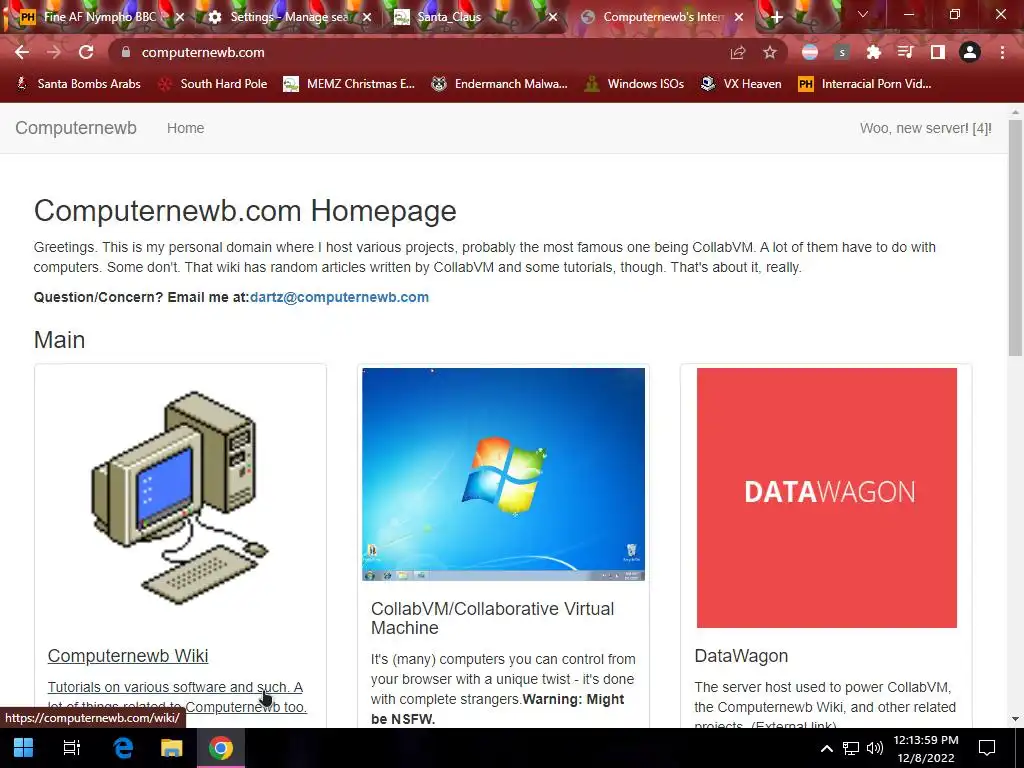Open the South Hard Pole bookmark

[x=215, y=84]
